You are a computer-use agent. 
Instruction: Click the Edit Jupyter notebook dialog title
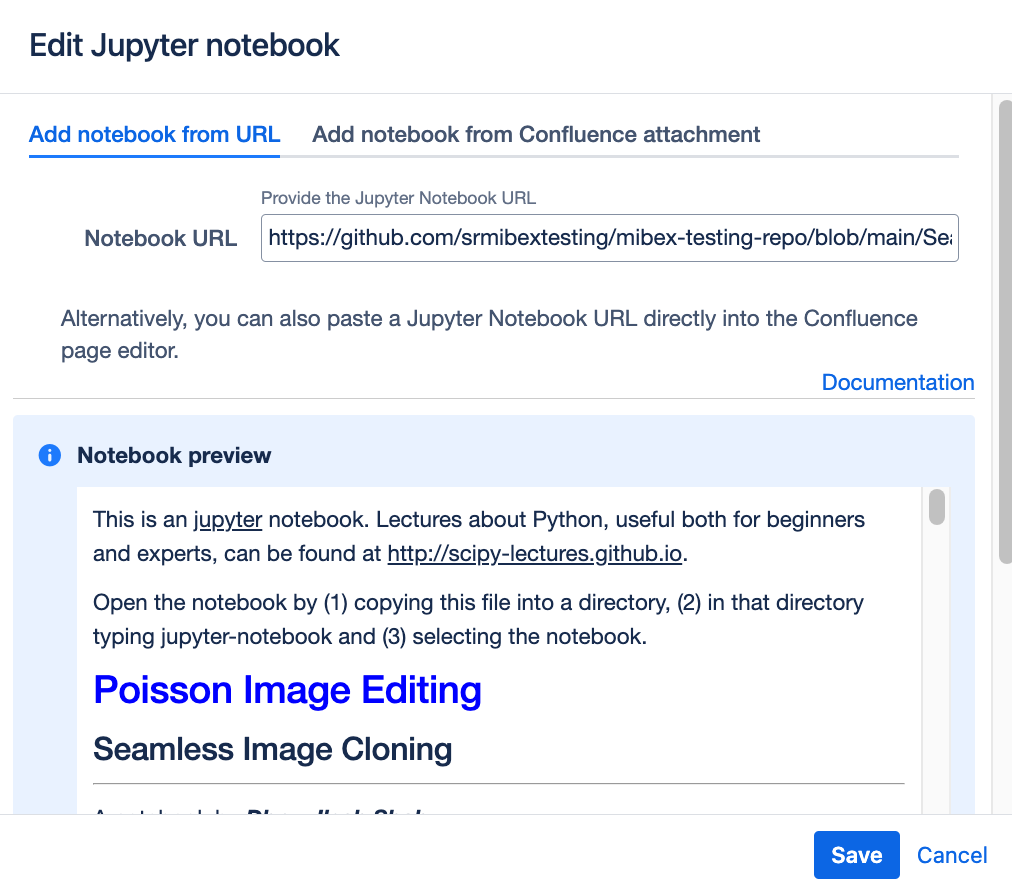click(184, 45)
